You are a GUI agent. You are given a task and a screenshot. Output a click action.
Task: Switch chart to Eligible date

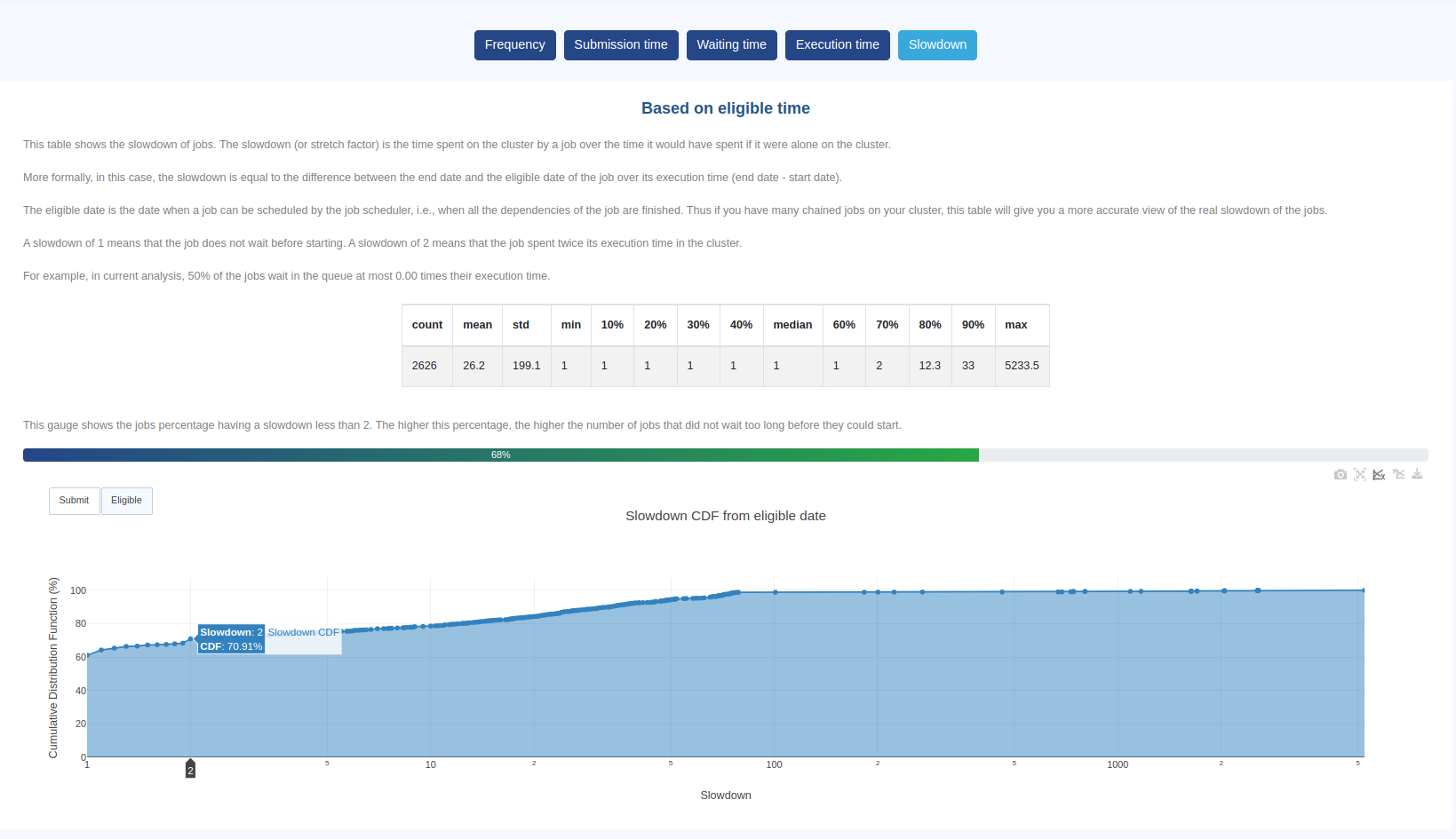pyautogui.click(x=126, y=501)
